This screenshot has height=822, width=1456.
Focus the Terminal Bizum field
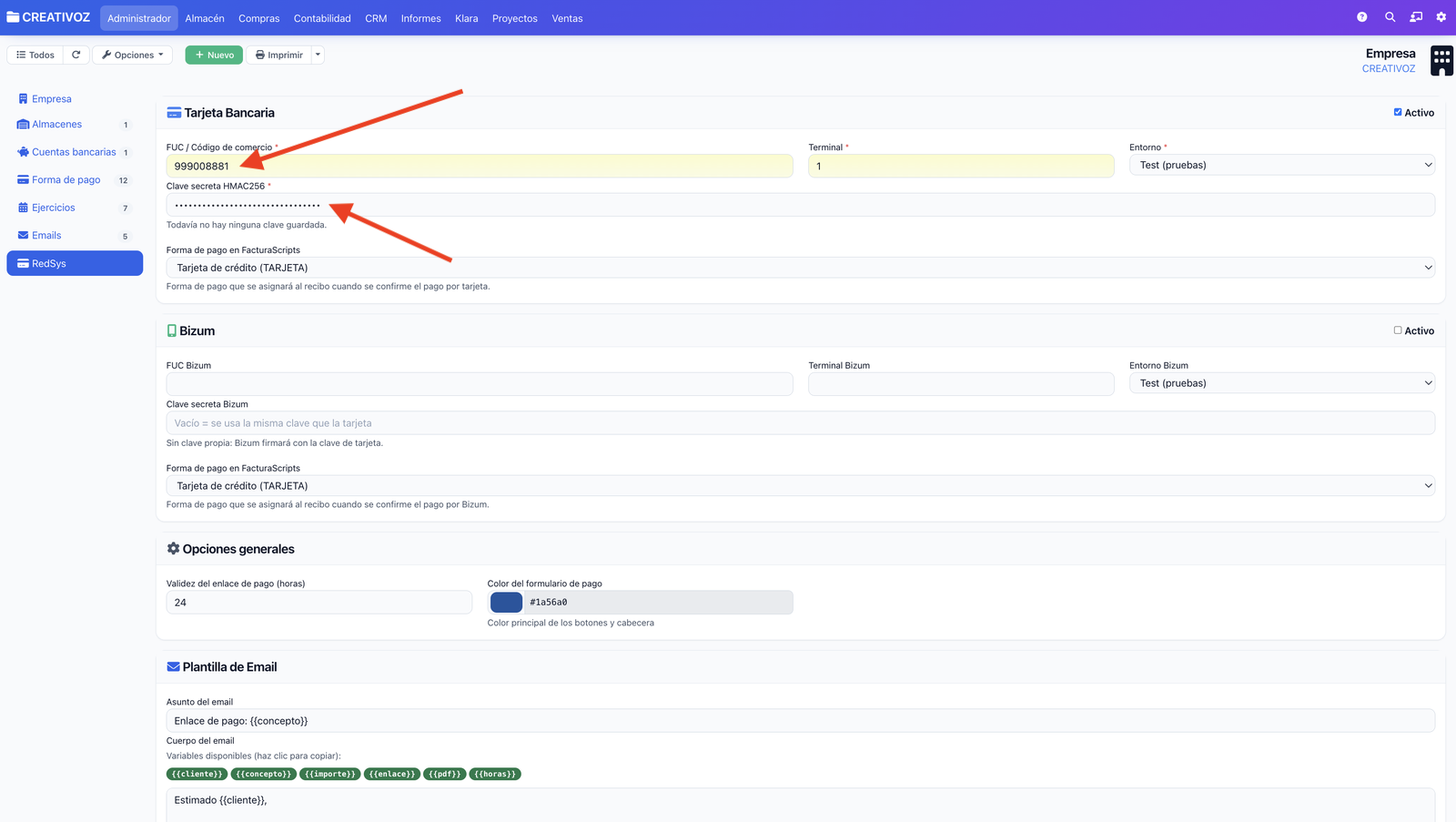point(961,384)
